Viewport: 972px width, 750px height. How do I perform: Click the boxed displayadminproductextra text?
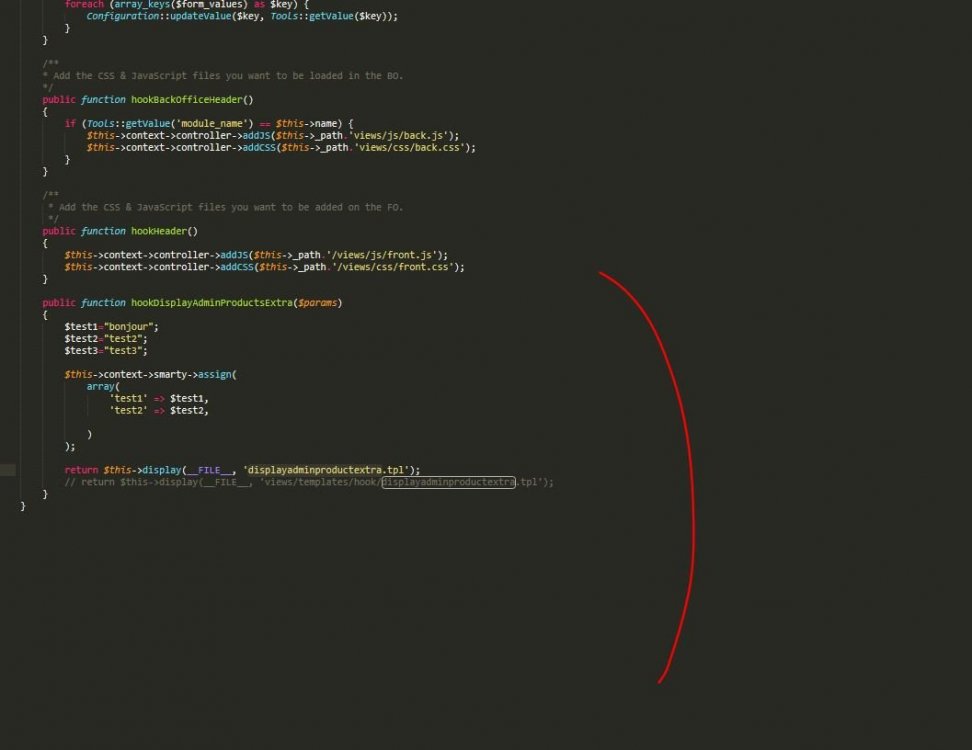click(446, 482)
